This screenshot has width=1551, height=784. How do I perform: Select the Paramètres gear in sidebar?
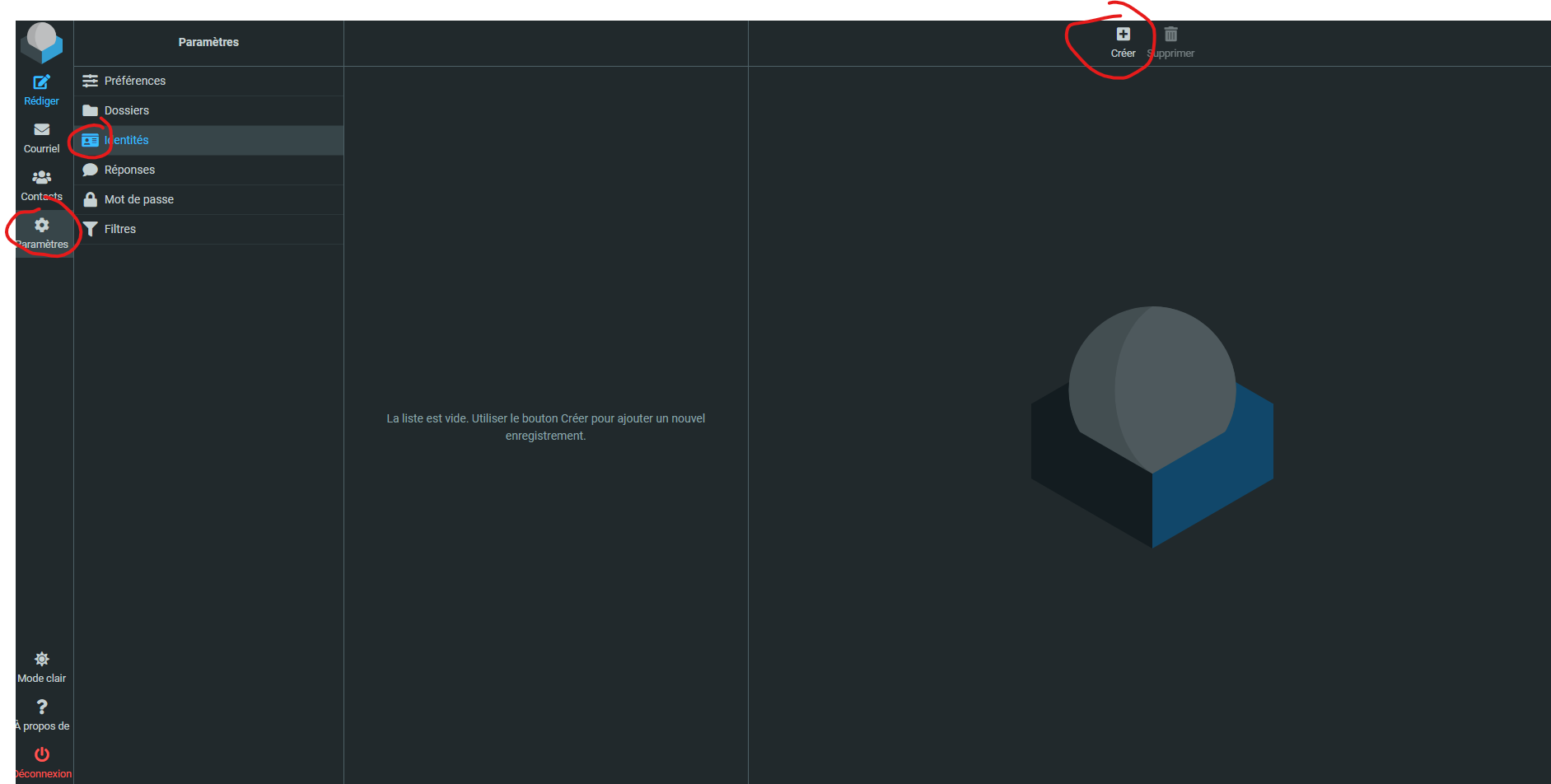[41, 226]
